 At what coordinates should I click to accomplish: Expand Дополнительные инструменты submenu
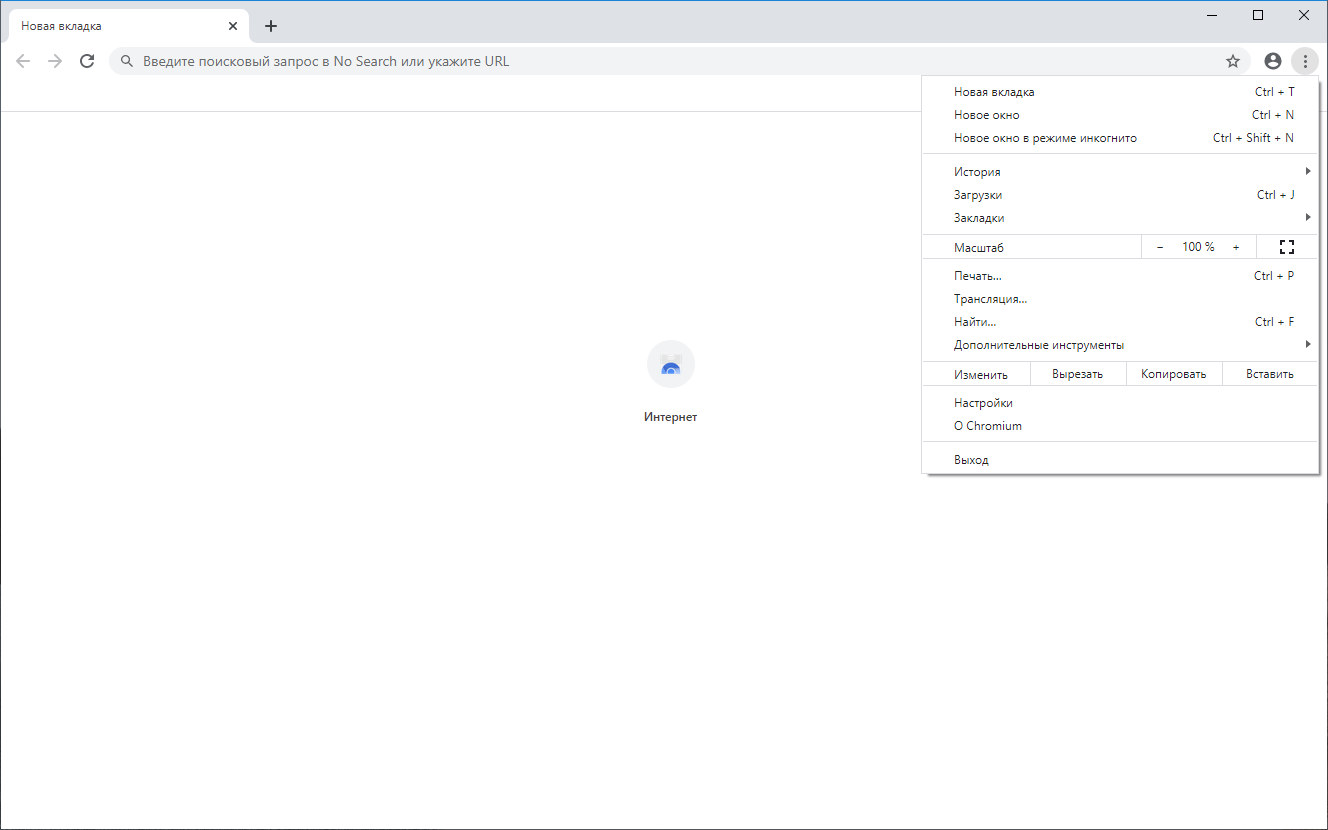click(1120, 345)
